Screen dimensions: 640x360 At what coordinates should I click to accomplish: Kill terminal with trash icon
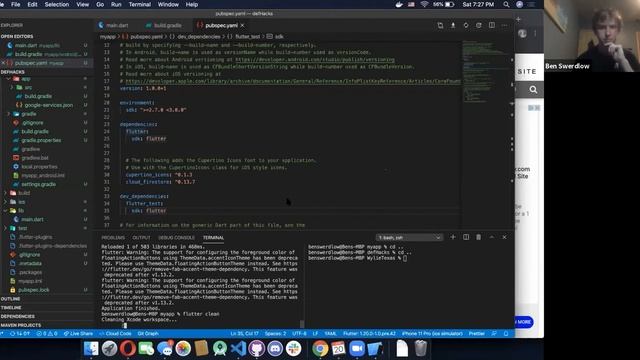478,237
